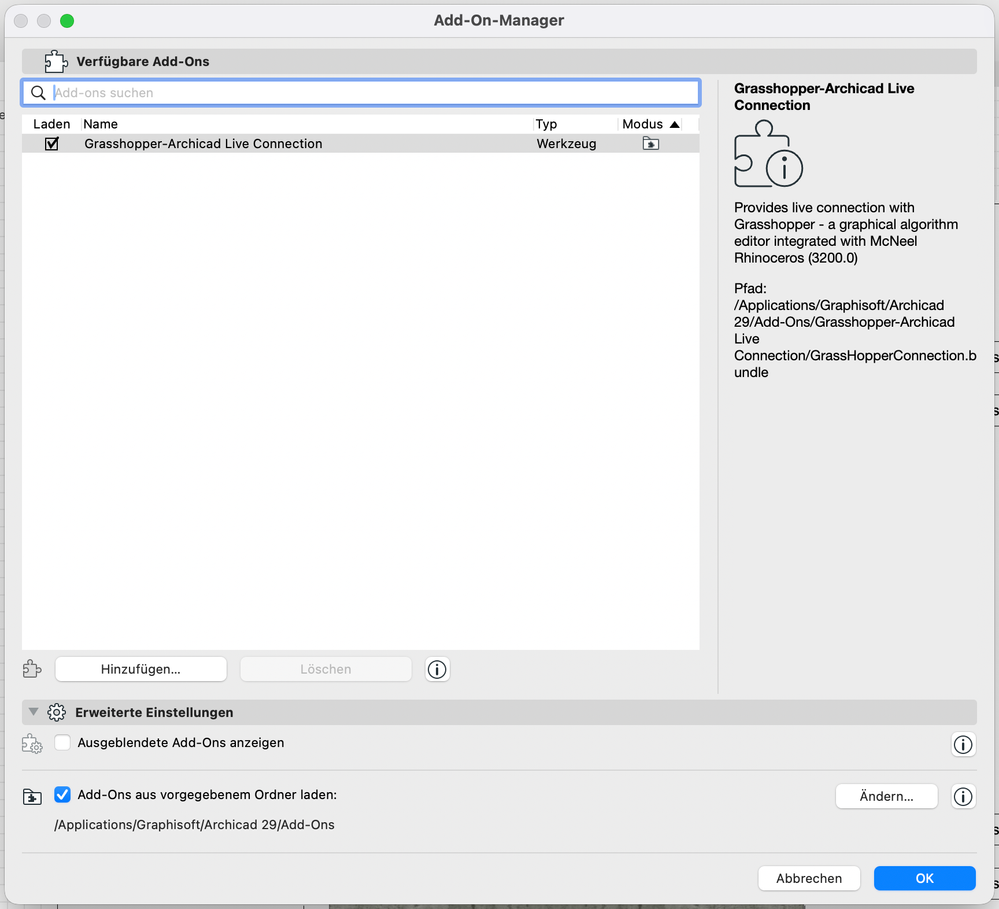Click the magnifier icon in the search field
Image resolution: width=999 pixels, height=909 pixels.
pos(38,93)
